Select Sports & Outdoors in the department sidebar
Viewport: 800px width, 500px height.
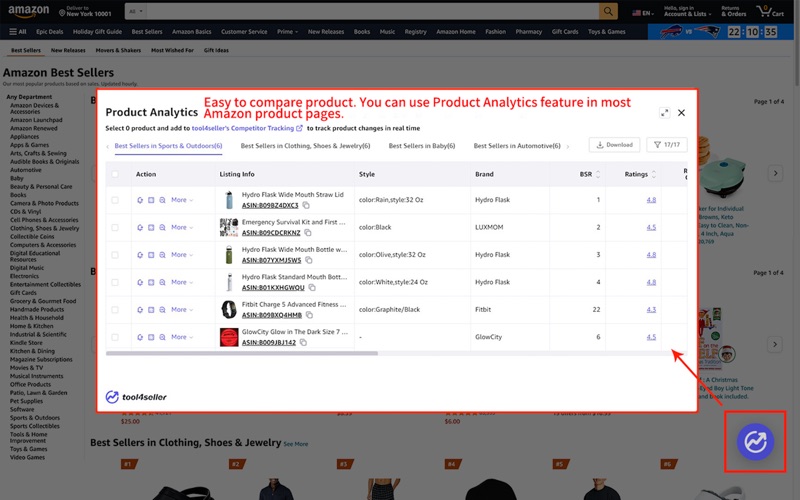pos(35,418)
